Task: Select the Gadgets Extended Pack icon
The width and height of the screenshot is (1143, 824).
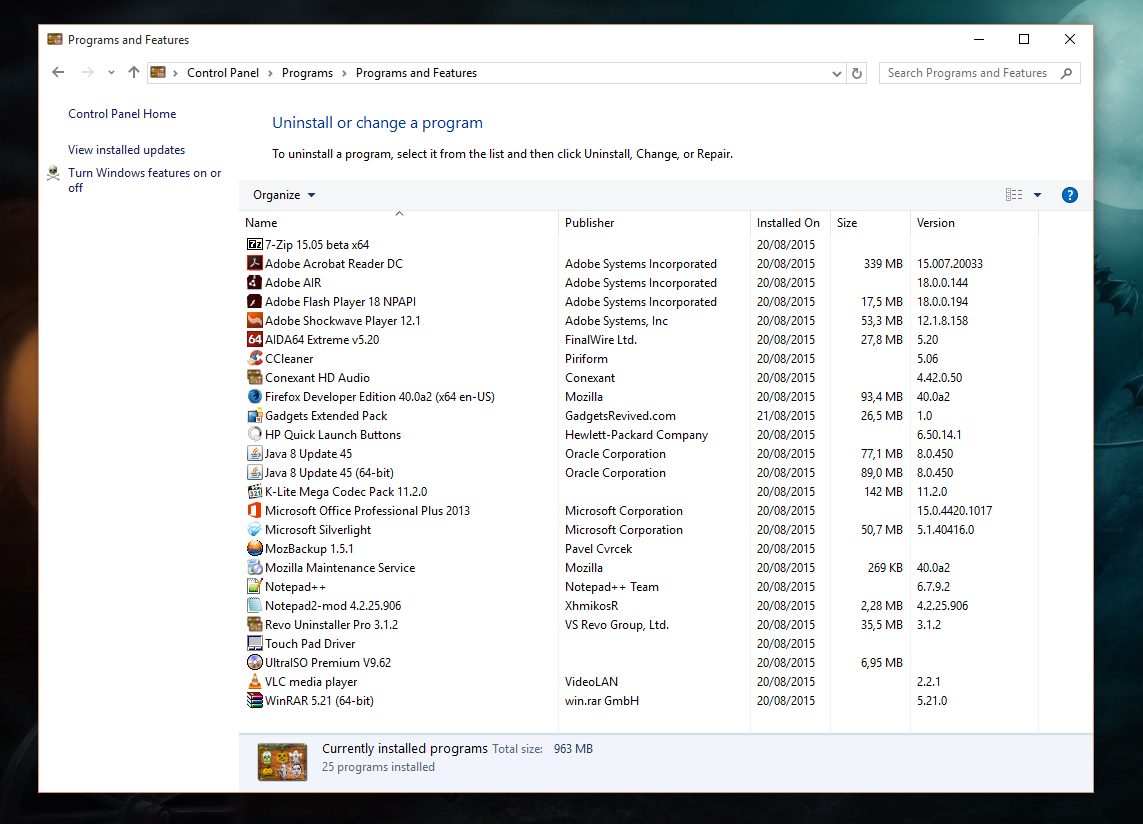Action: click(254, 416)
